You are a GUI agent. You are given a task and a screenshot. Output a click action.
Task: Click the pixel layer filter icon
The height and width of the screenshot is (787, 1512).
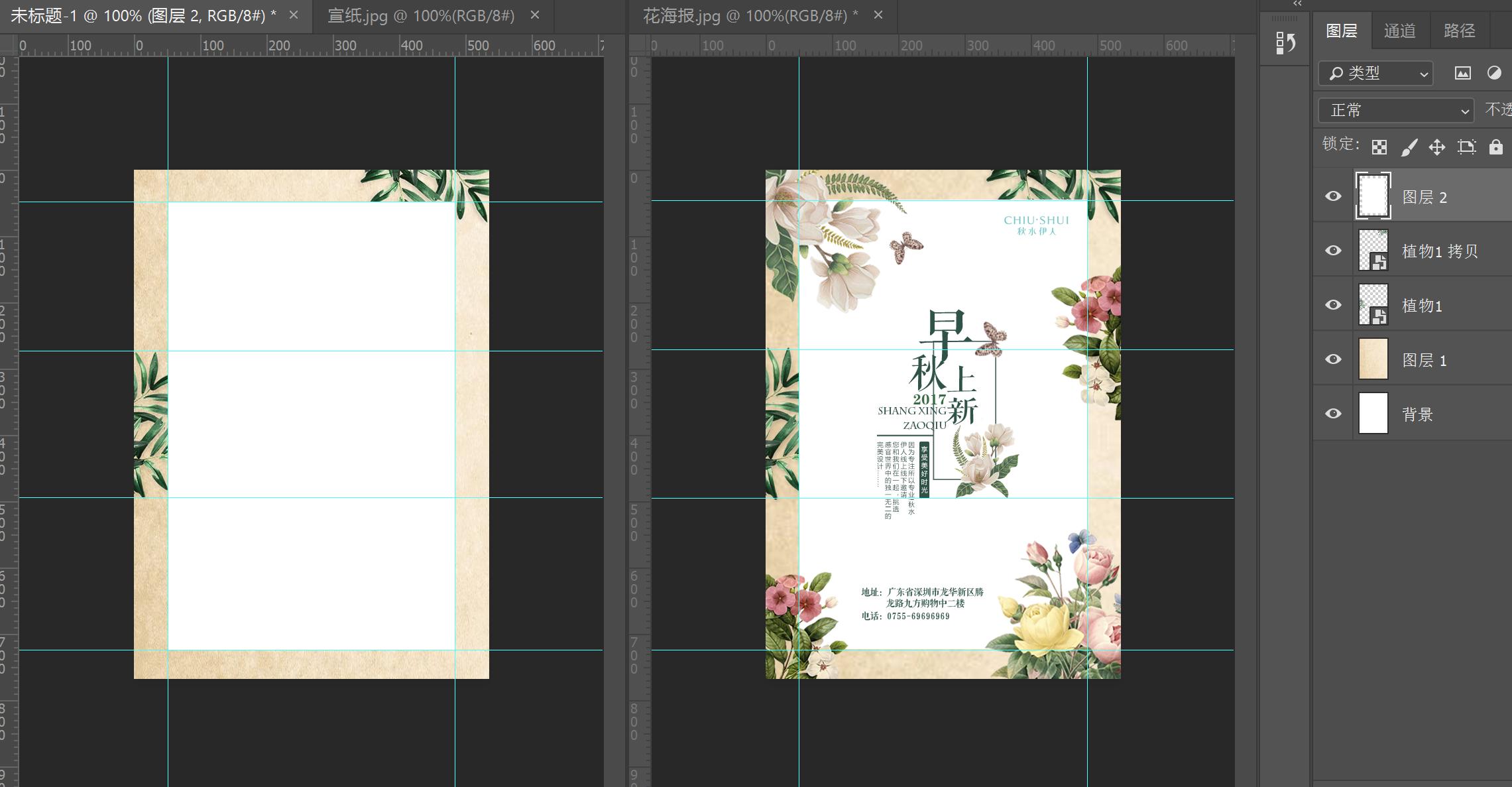[x=1462, y=74]
